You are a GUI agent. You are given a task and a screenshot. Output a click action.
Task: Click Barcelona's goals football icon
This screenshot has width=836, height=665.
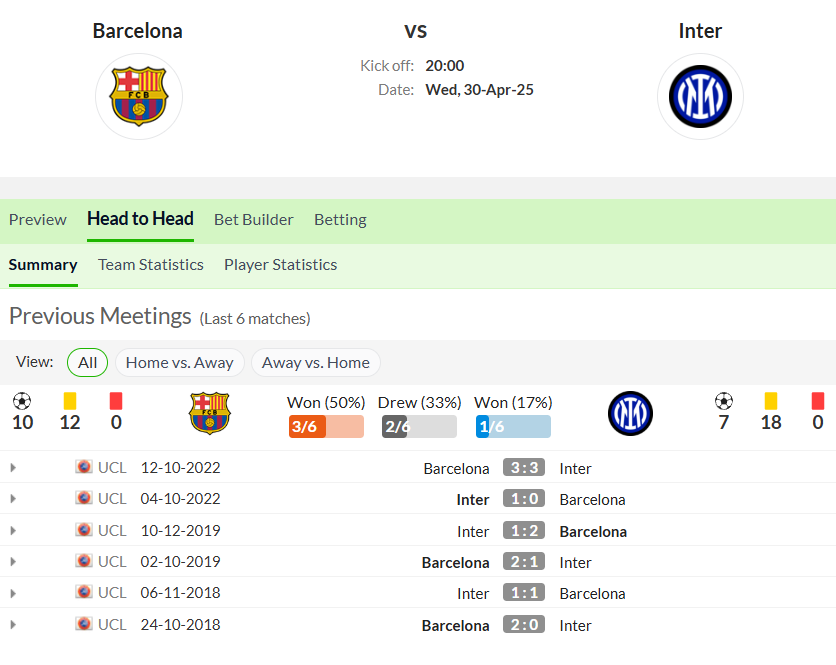22,401
